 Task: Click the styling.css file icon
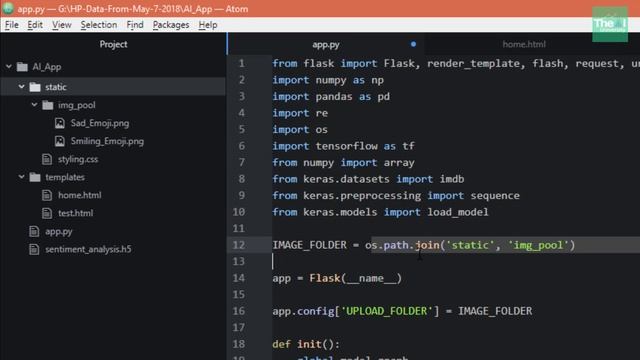(x=47, y=159)
